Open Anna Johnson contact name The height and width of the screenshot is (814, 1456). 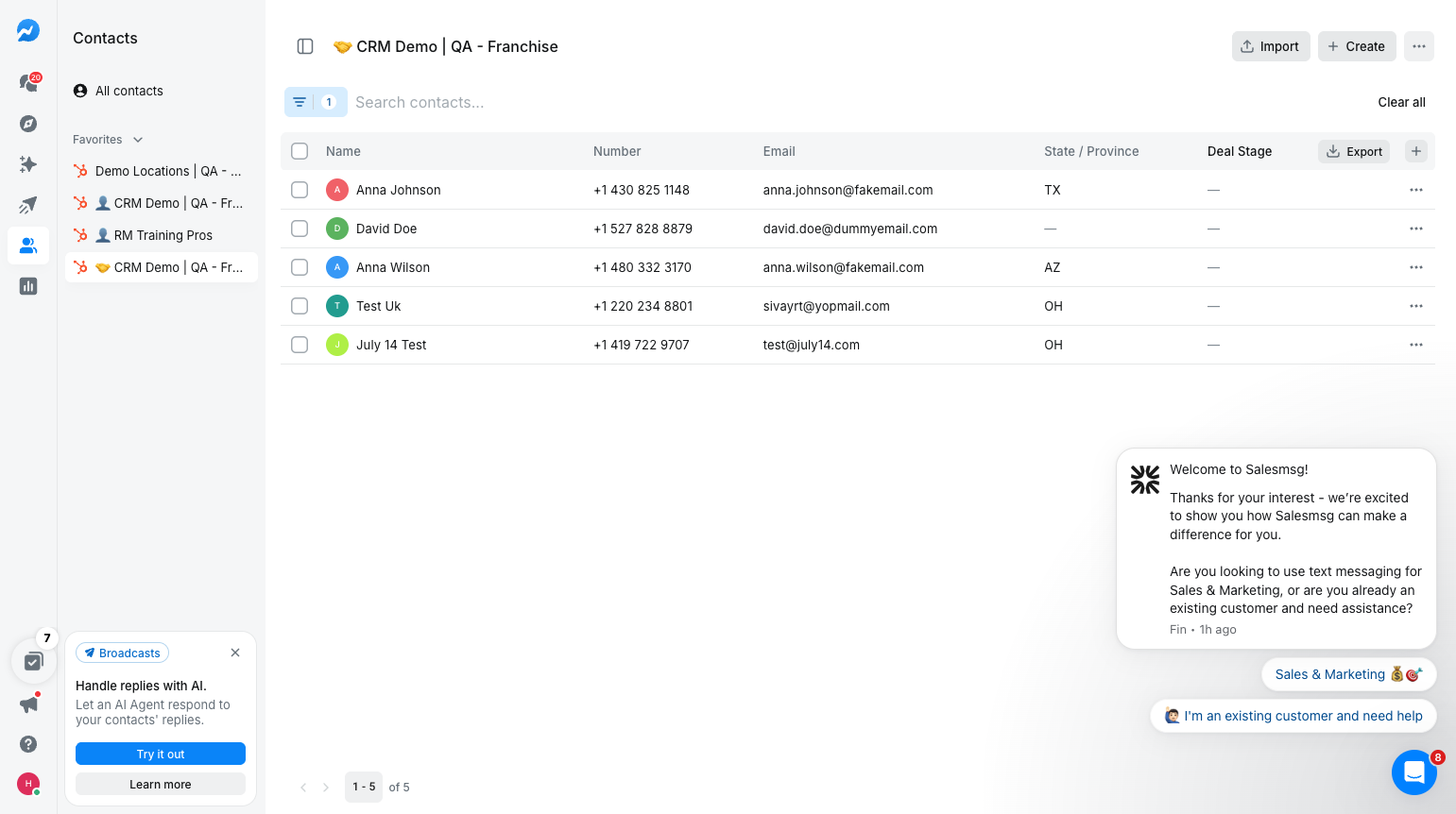pyautogui.click(x=399, y=190)
